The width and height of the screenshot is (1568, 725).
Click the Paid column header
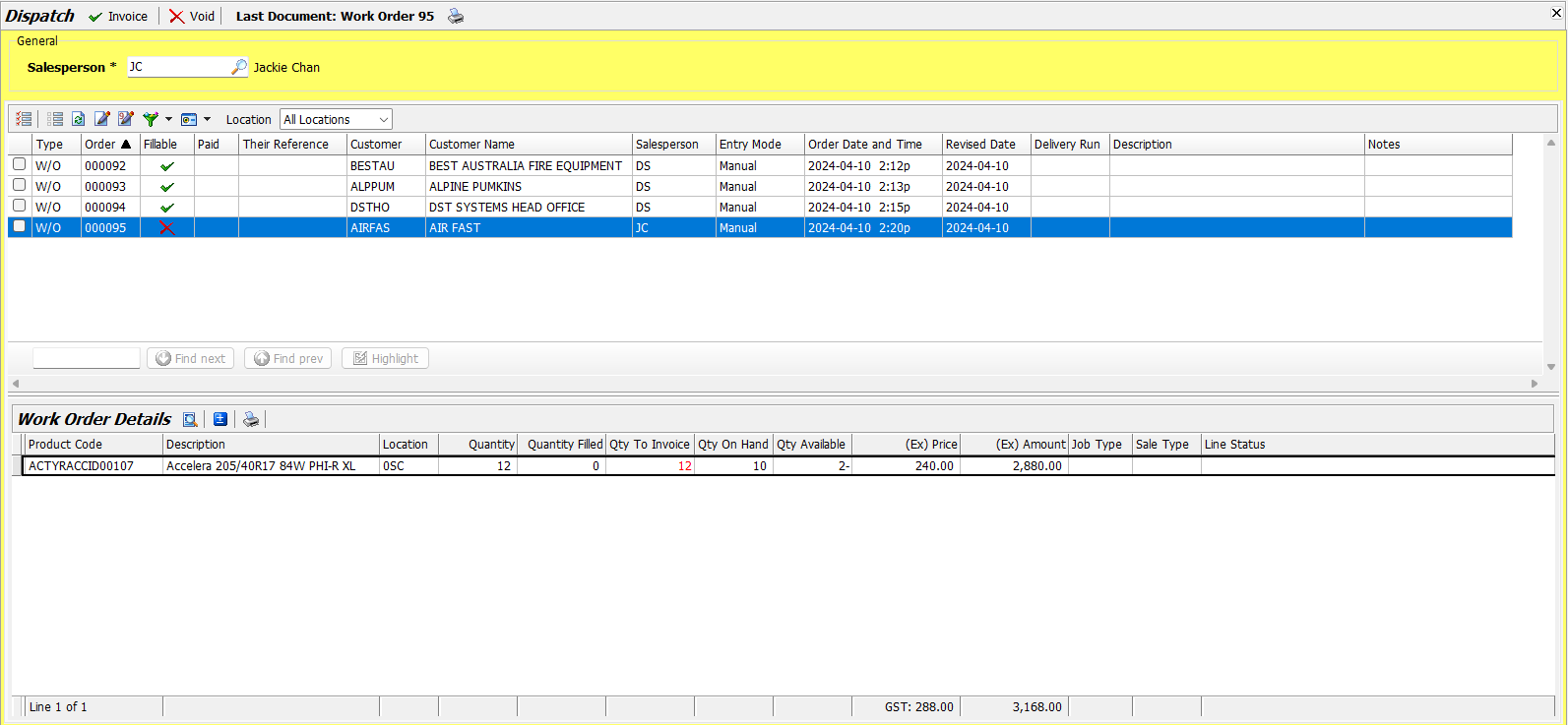217,144
